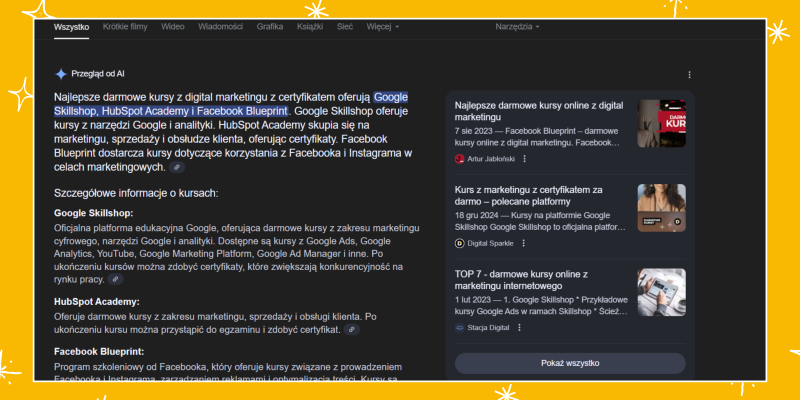Screen dimensions: 800x400
Task: Open three-dot menu next to Stacja Digital
Action: pyautogui.click(x=521, y=327)
